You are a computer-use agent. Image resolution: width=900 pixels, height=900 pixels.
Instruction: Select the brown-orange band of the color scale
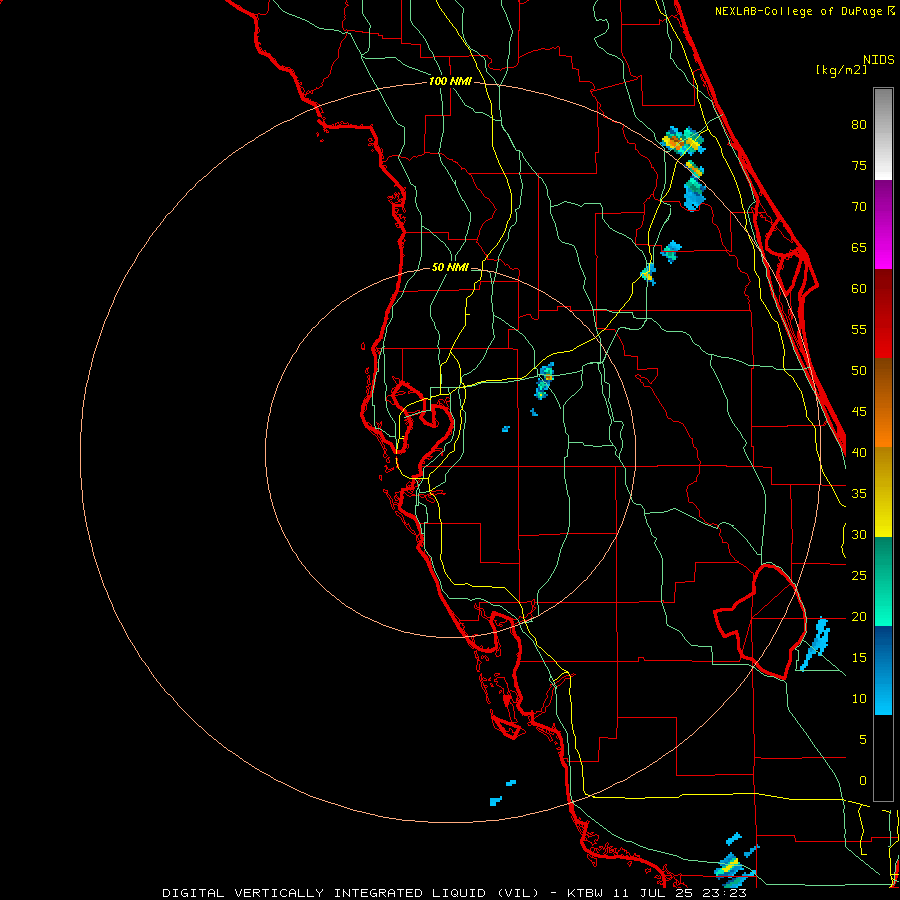tap(883, 403)
